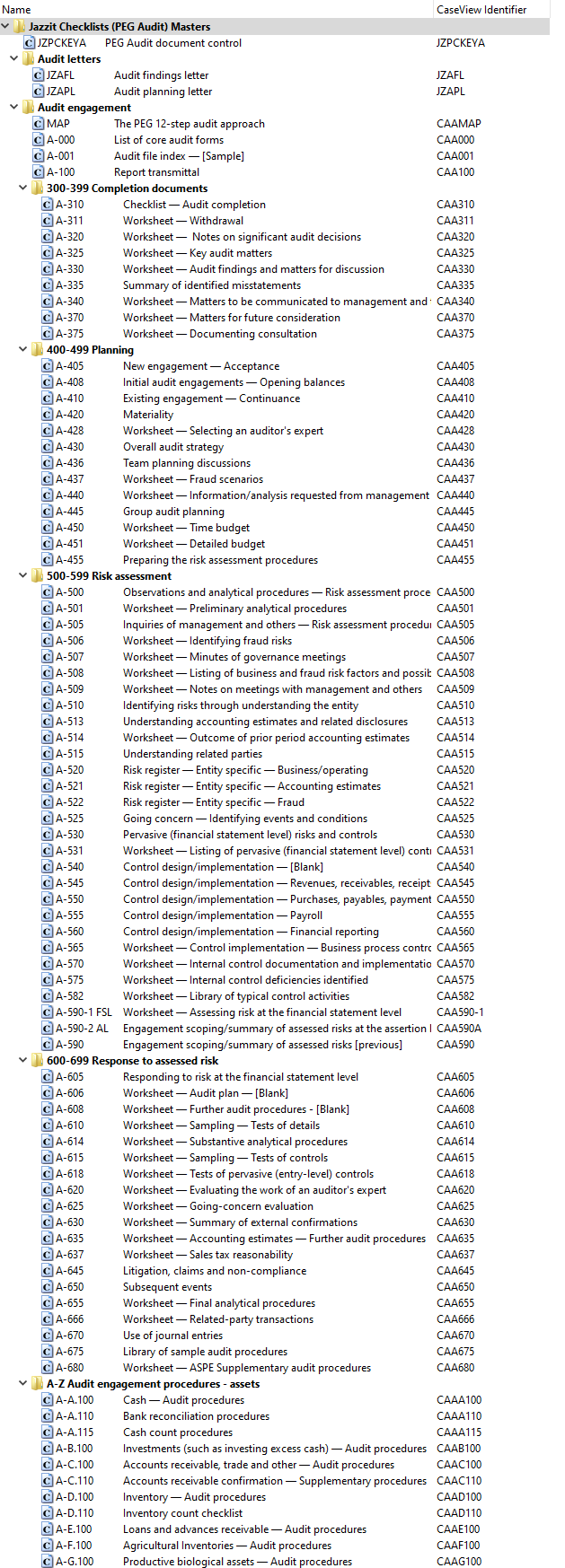The height and width of the screenshot is (1568, 565).
Task: Click the A-000 document icon
Action: (39, 140)
